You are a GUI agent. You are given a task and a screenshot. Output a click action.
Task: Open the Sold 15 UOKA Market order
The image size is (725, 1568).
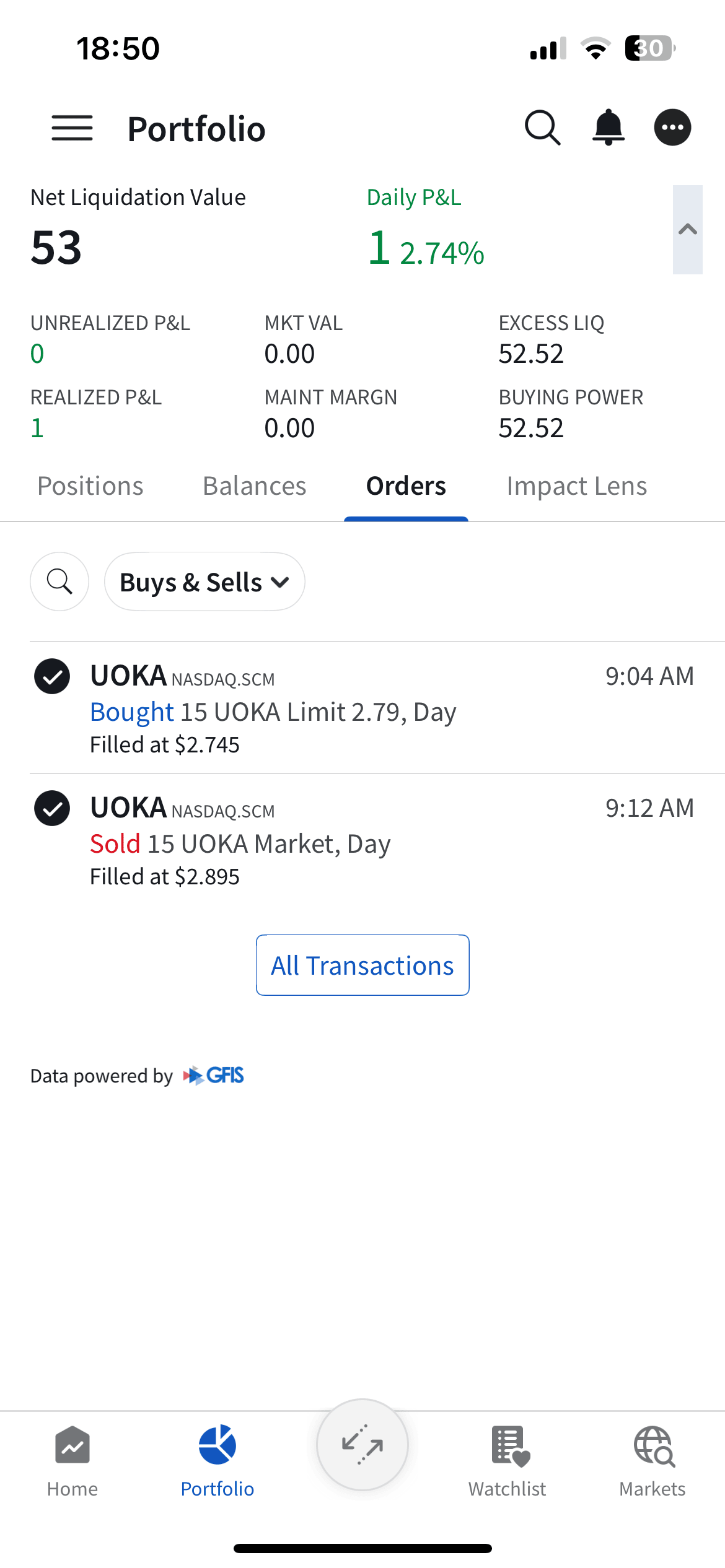[240, 844]
